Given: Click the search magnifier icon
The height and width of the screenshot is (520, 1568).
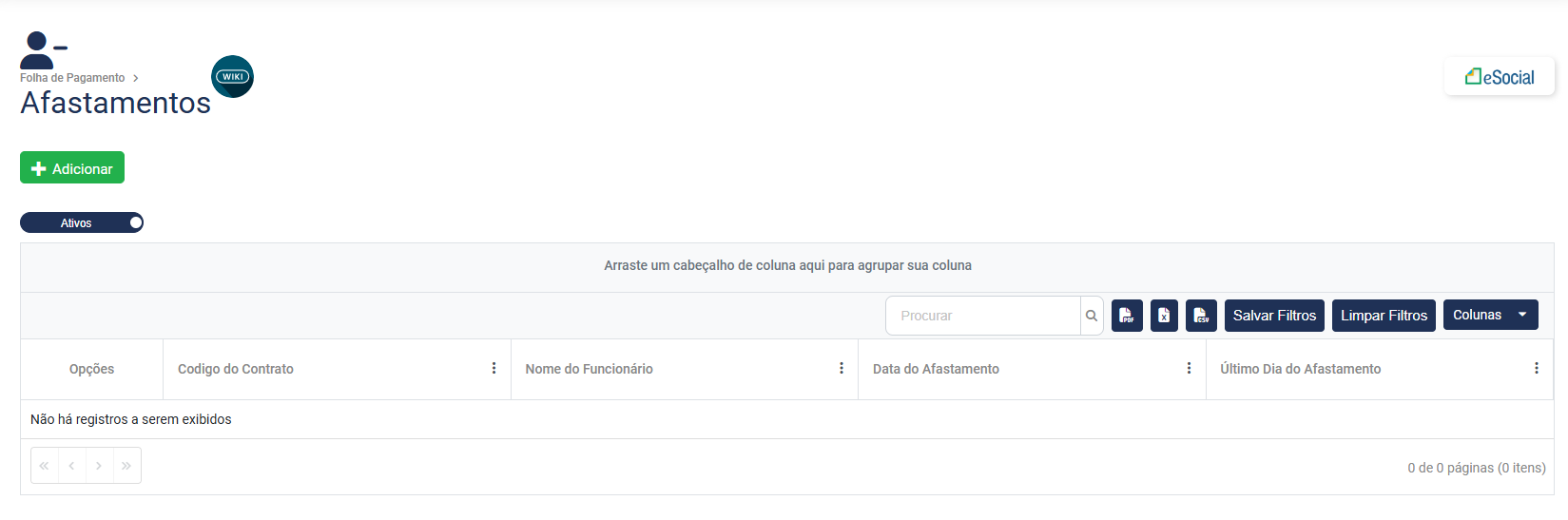Looking at the screenshot, I should point(1092,316).
